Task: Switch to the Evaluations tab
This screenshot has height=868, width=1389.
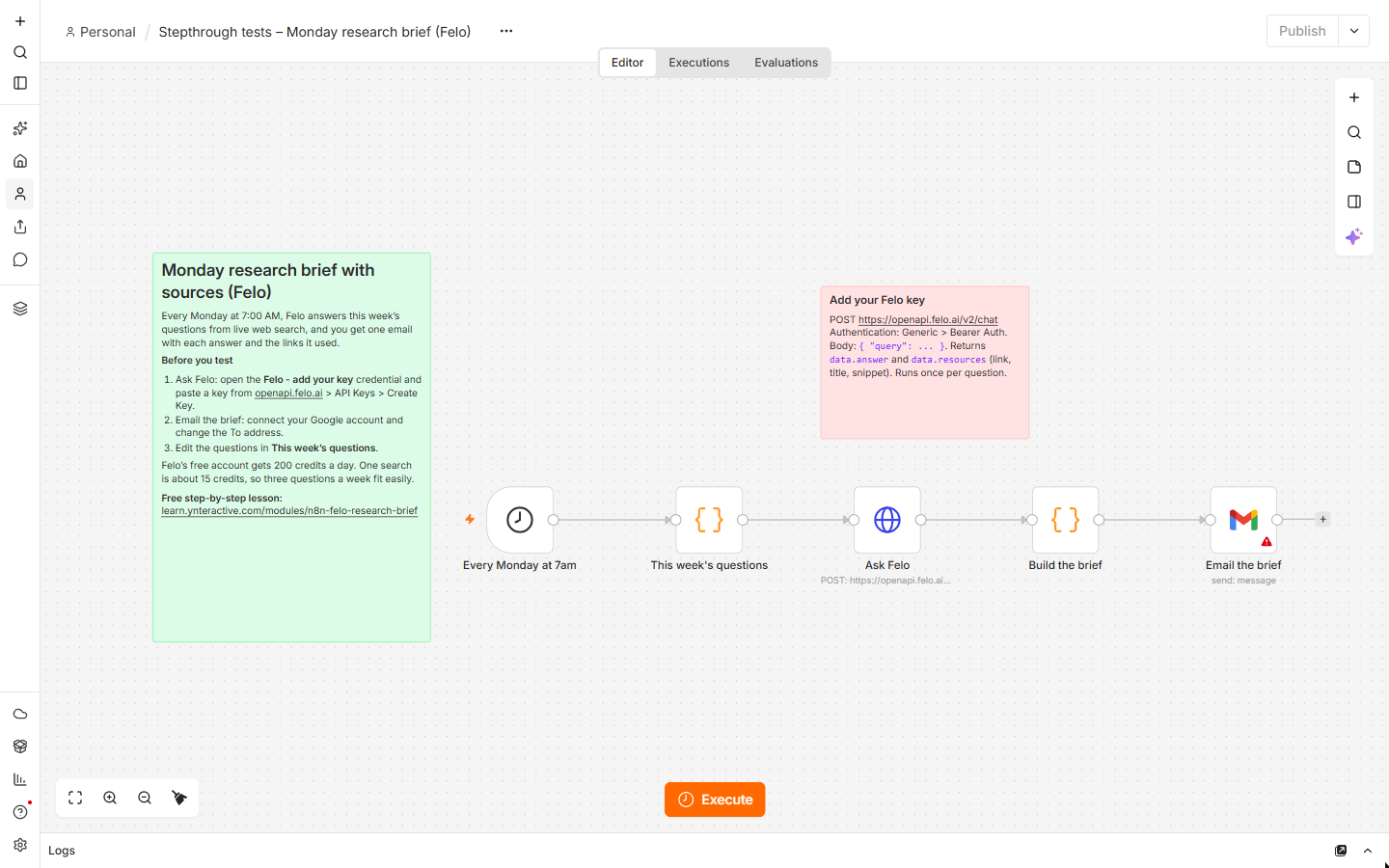Action: click(x=786, y=62)
